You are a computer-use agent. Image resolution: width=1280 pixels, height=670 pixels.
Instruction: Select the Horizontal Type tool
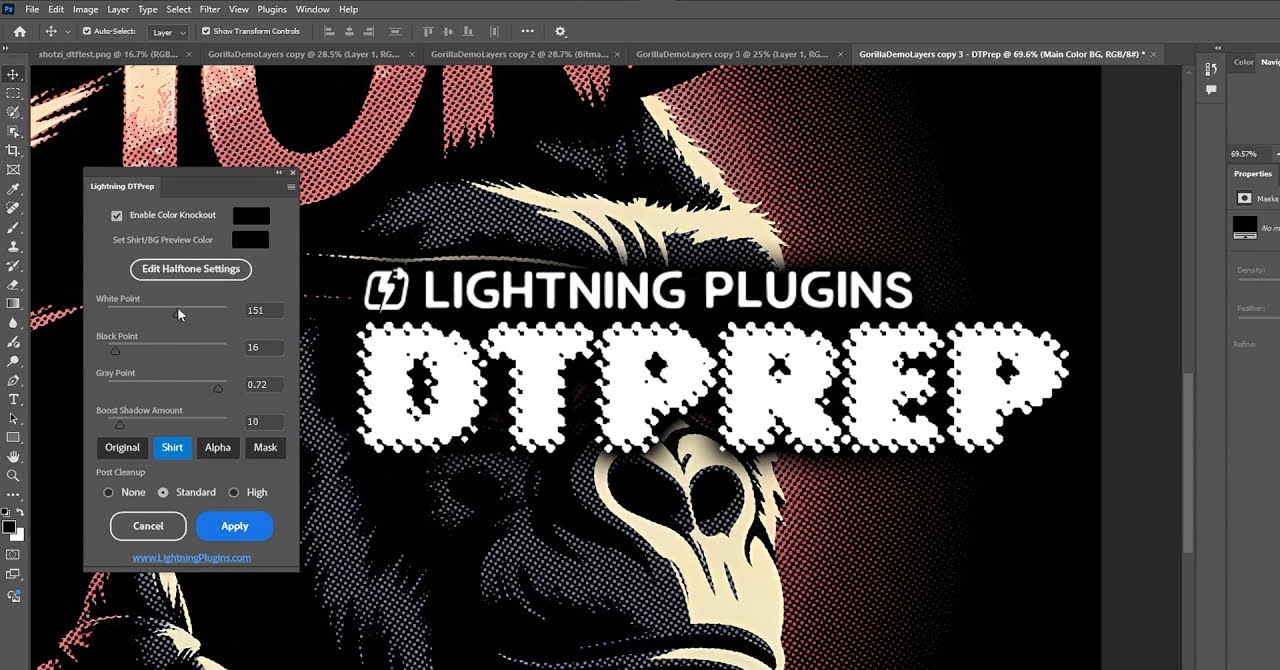pyautogui.click(x=13, y=400)
